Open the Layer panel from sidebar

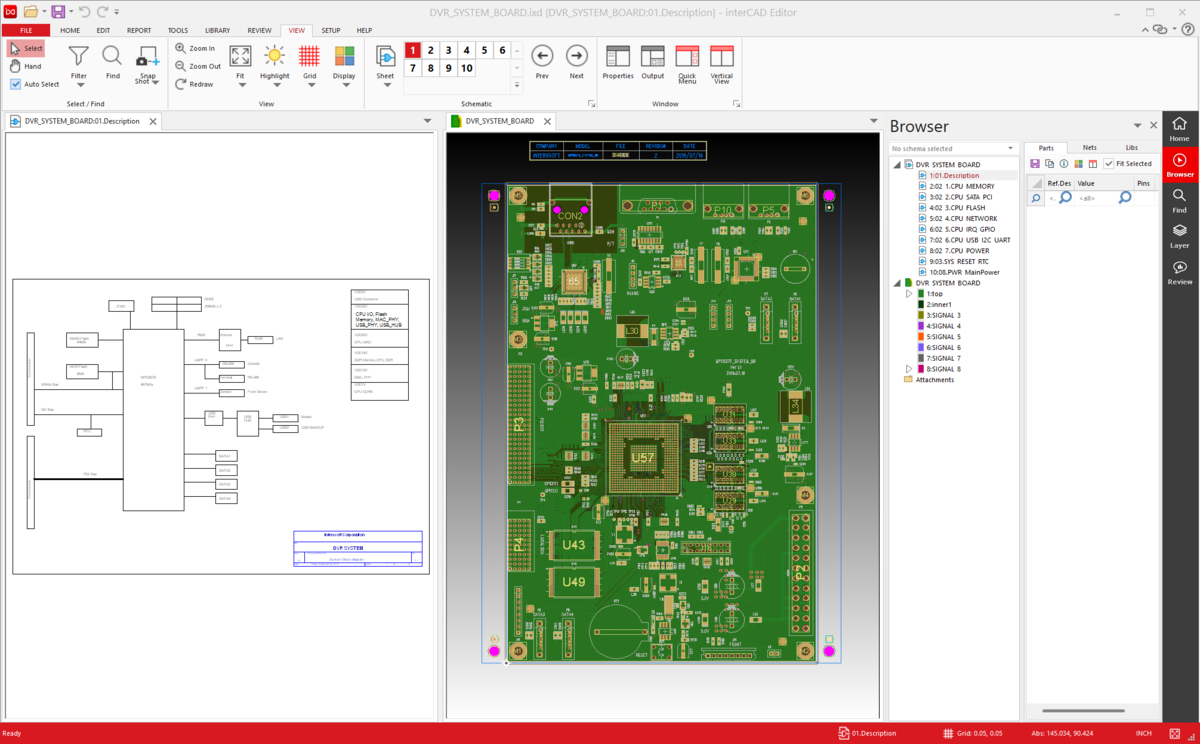[x=1180, y=235]
